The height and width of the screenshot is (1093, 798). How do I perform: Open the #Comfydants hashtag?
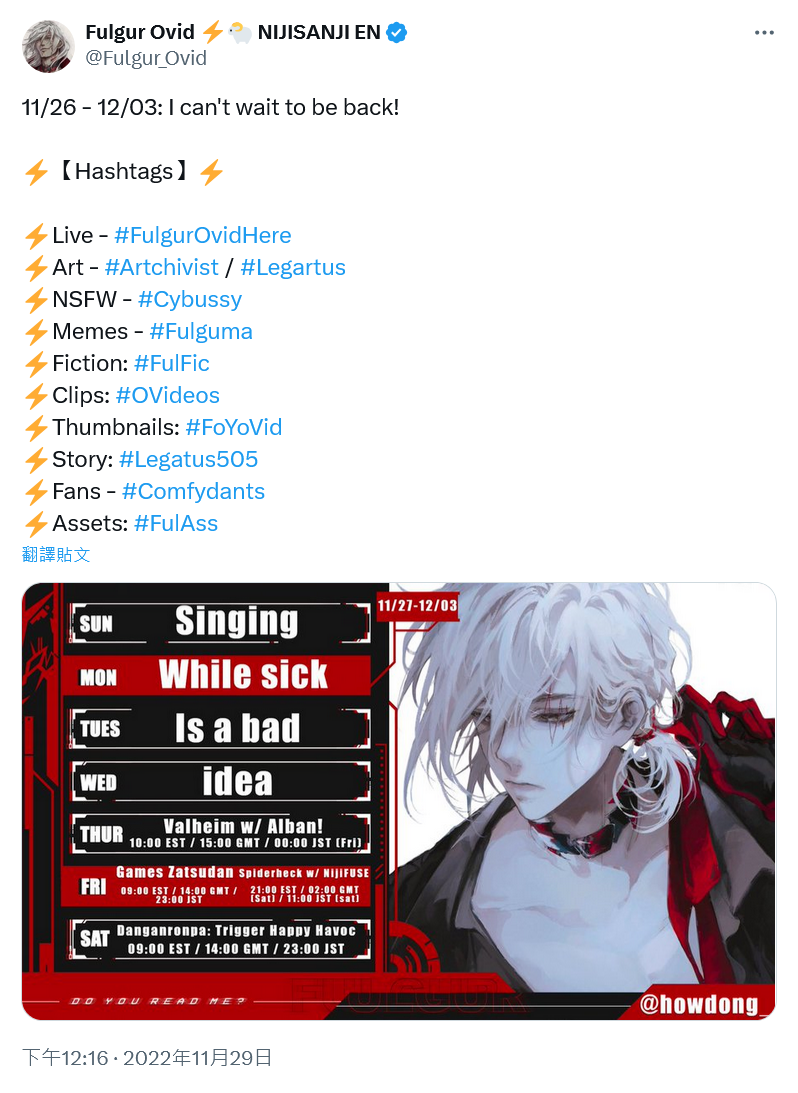point(193,492)
